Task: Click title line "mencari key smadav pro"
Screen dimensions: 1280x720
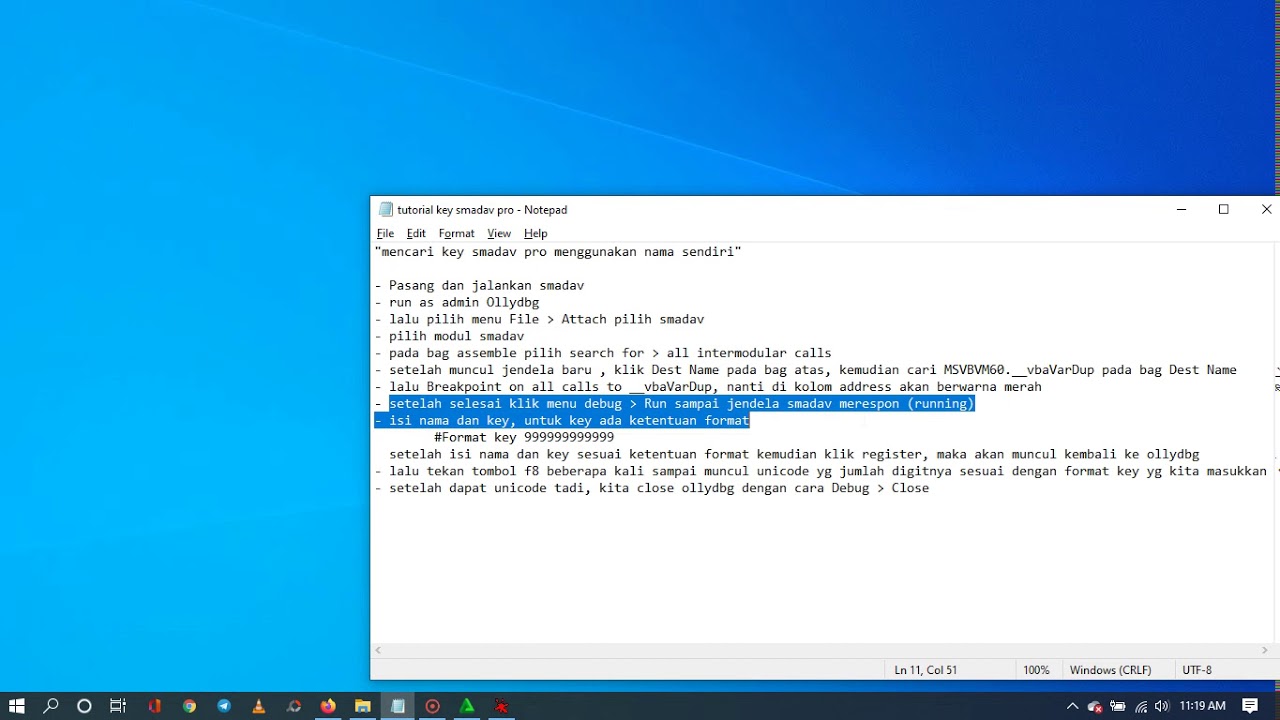Action: pyautogui.click(x=558, y=252)
